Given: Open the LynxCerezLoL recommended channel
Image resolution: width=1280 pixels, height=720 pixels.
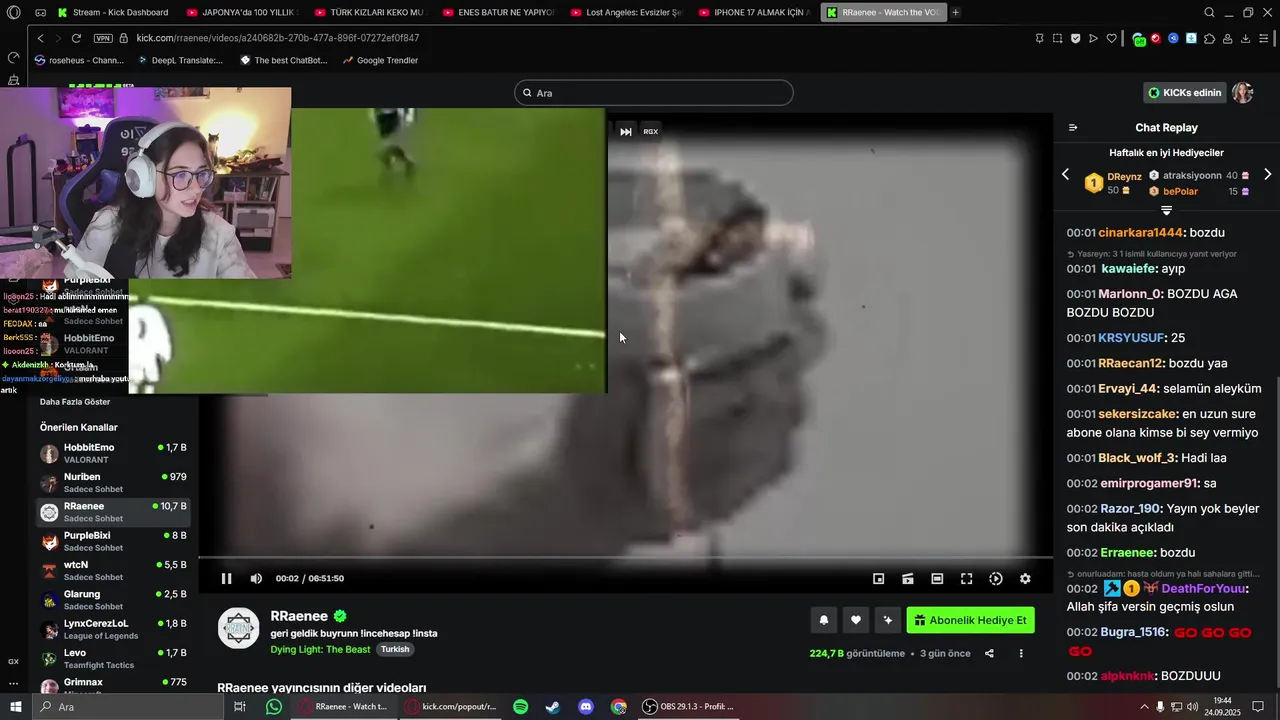Looking at the screenshot, I should pyautogui.click(x=113, y=630).
